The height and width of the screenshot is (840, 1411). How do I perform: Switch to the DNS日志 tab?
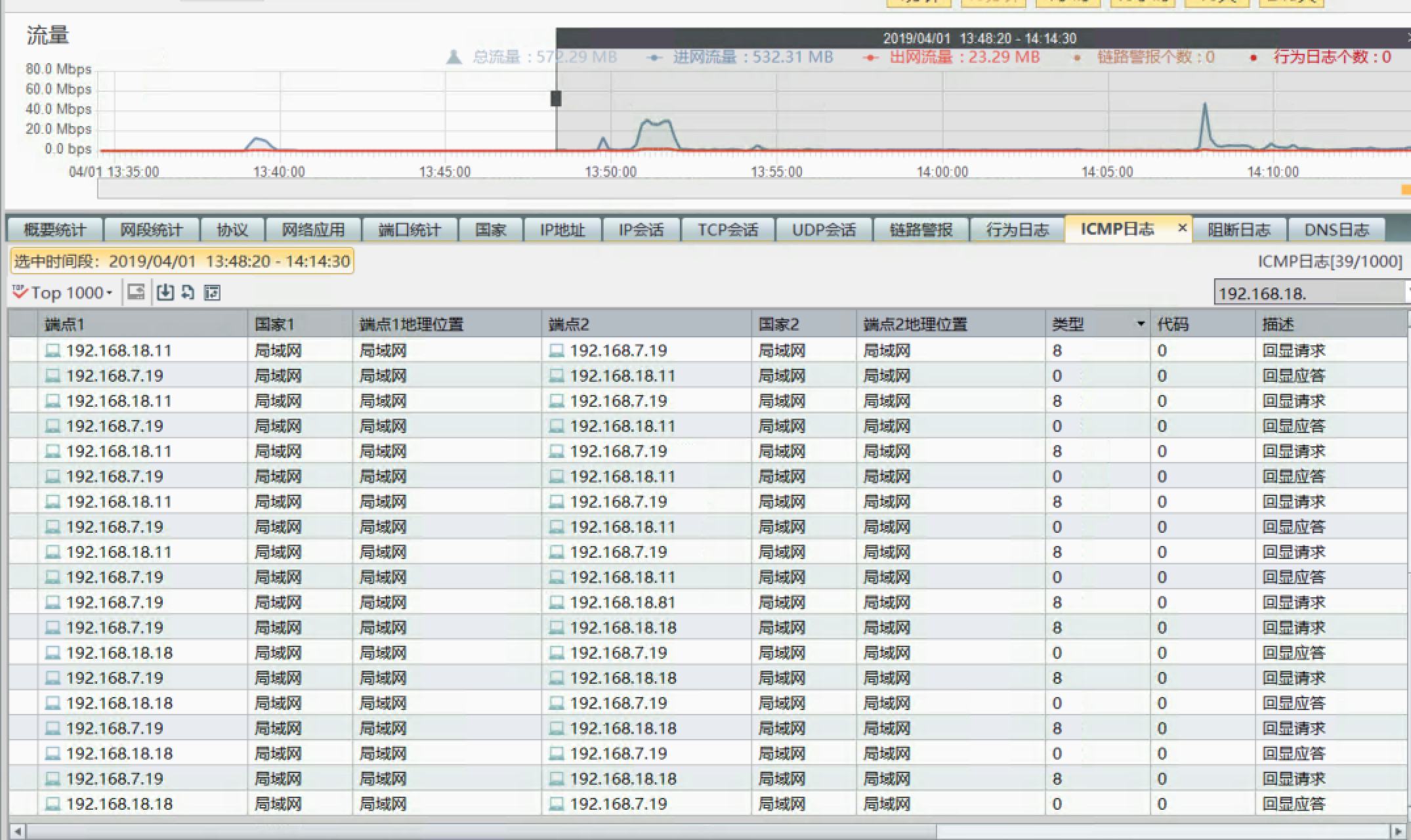[1336, 230]
